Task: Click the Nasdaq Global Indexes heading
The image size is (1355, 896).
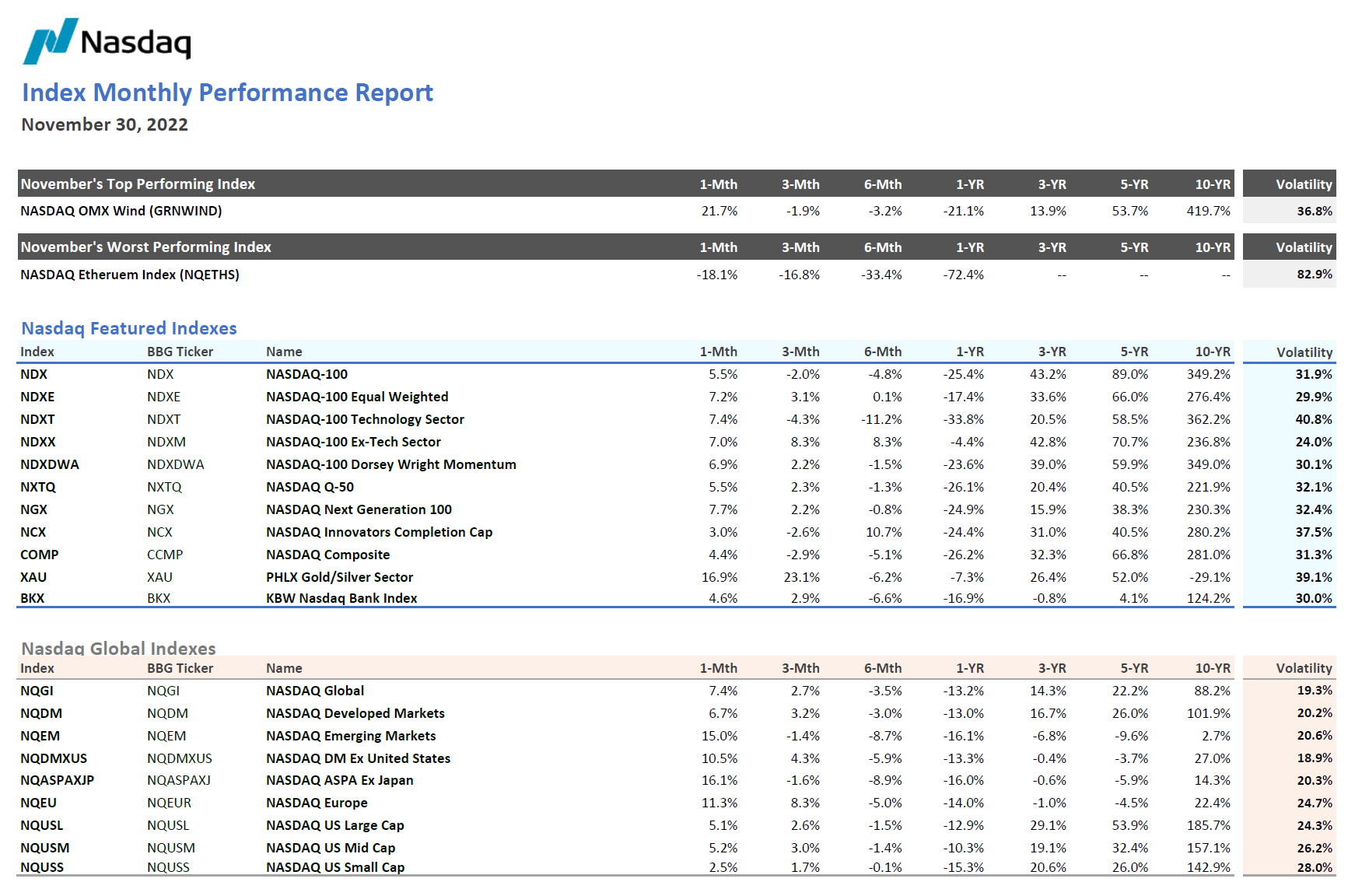Action: [118, 648]
